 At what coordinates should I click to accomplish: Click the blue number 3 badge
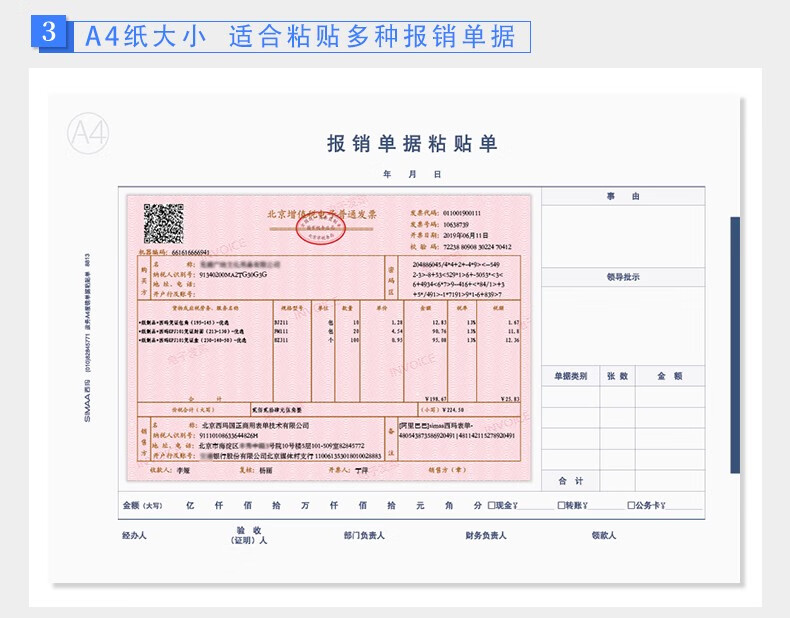52,32
